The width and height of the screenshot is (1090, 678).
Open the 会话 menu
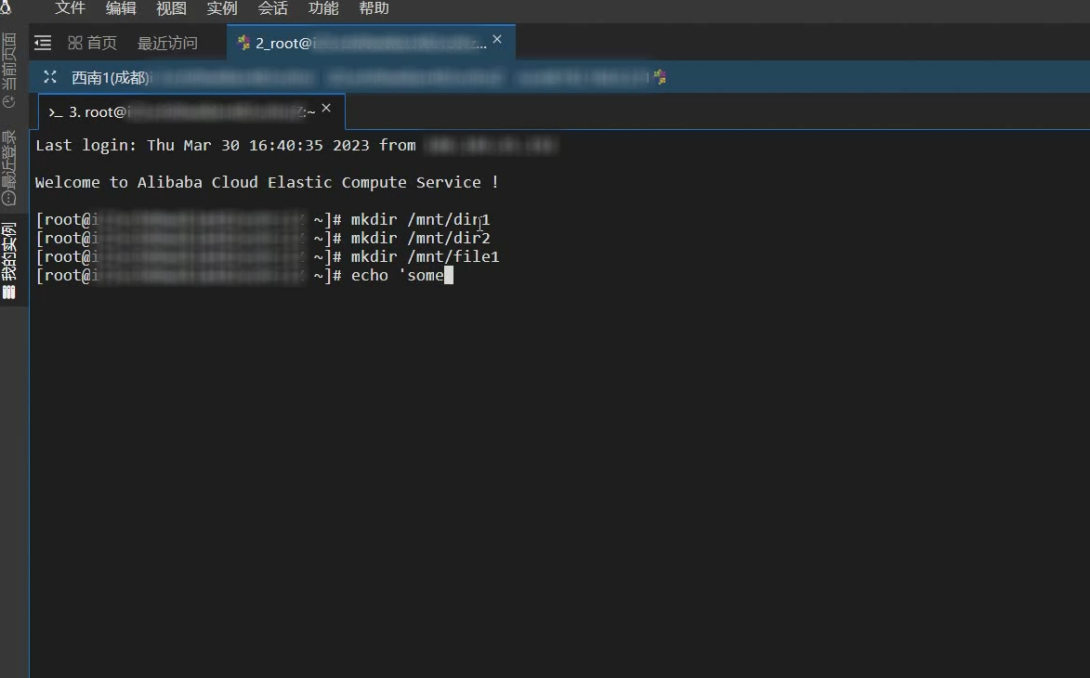(x=272, y=8)
